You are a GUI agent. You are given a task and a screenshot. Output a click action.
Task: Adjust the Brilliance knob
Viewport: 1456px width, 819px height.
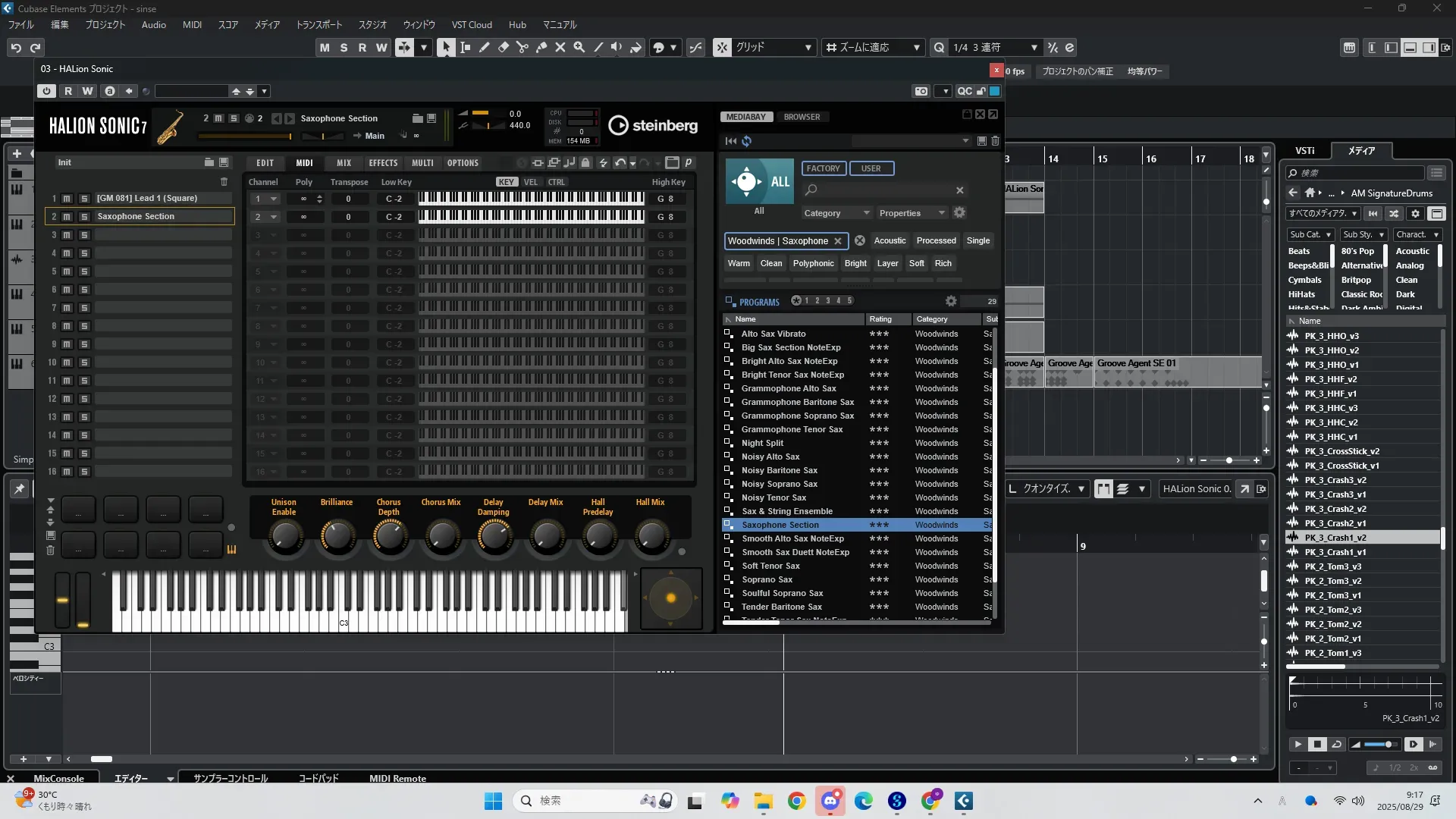[x=337, y=537]
